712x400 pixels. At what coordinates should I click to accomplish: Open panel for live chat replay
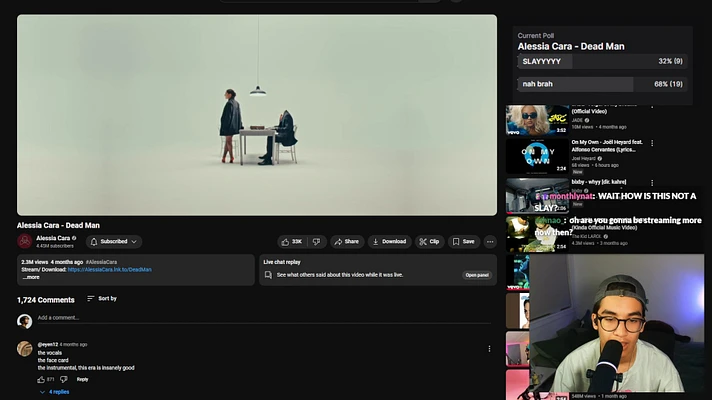pyautogui.click(x=477, y=275)
